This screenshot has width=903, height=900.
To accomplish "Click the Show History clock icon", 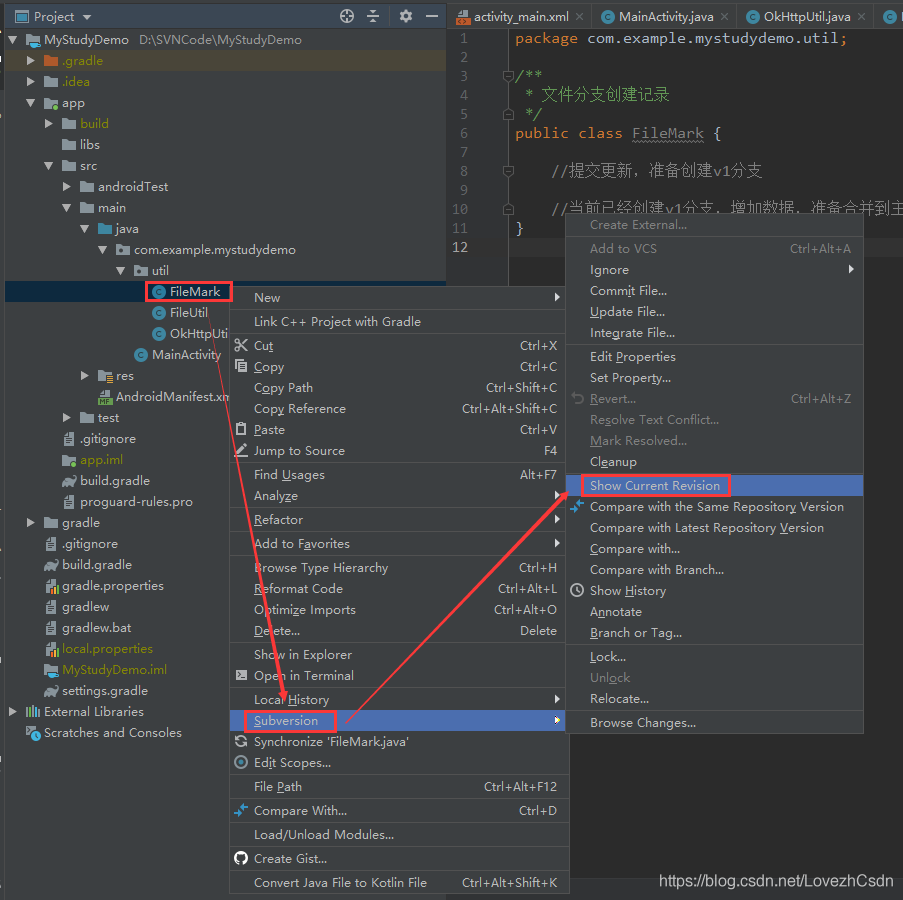I will coord(577,590).
